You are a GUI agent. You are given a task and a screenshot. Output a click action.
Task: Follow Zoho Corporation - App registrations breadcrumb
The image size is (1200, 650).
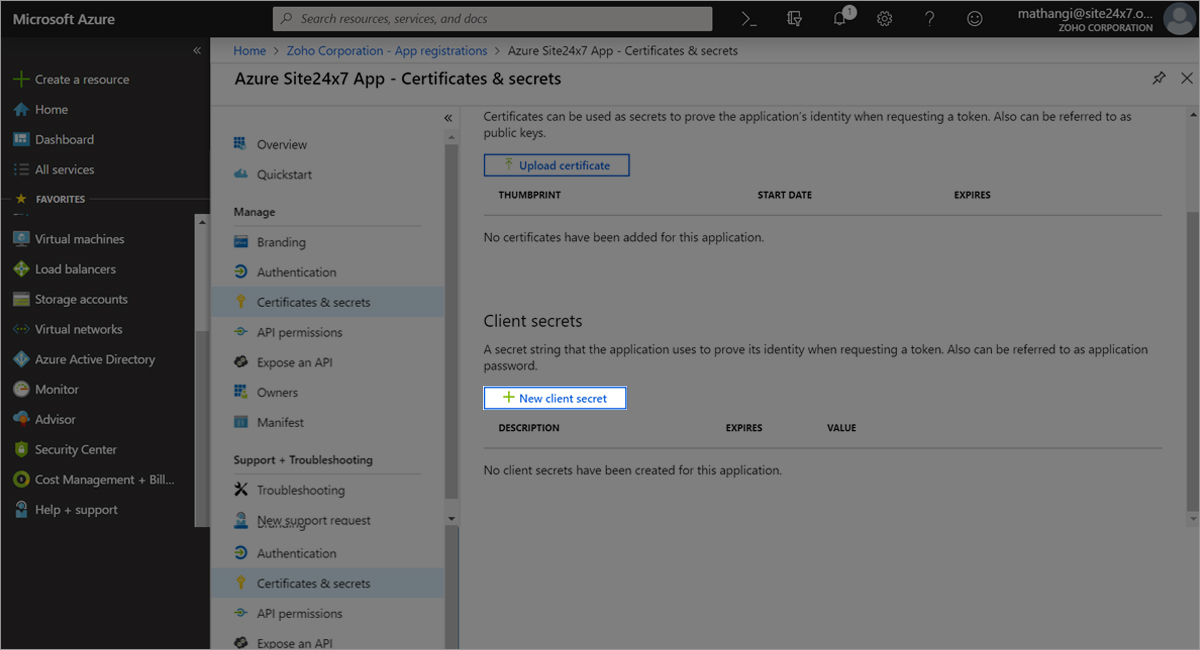pos(386,50)
